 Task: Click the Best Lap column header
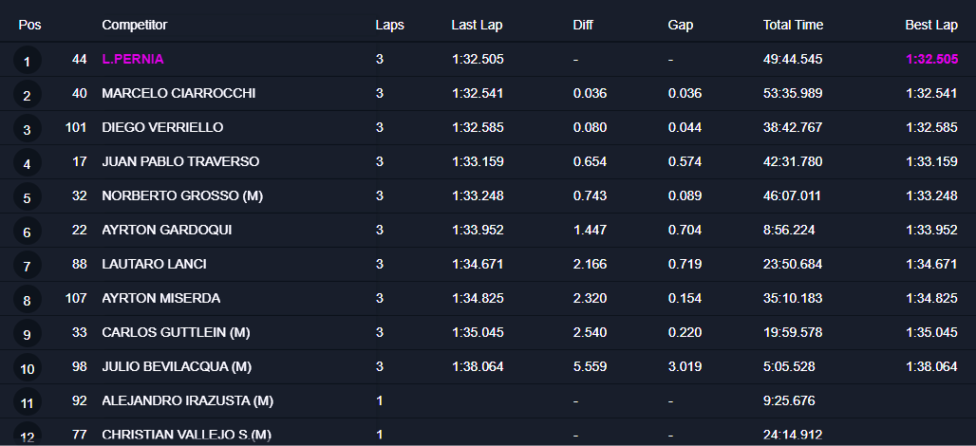pos(931,25)
